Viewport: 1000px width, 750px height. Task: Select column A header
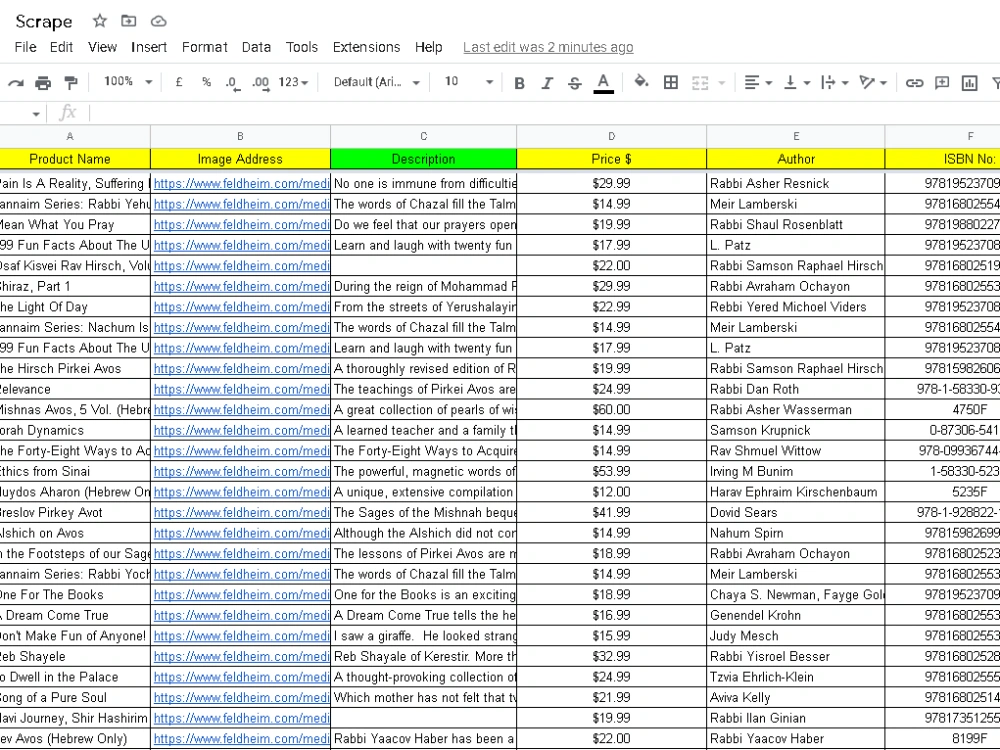pos(70,136)
